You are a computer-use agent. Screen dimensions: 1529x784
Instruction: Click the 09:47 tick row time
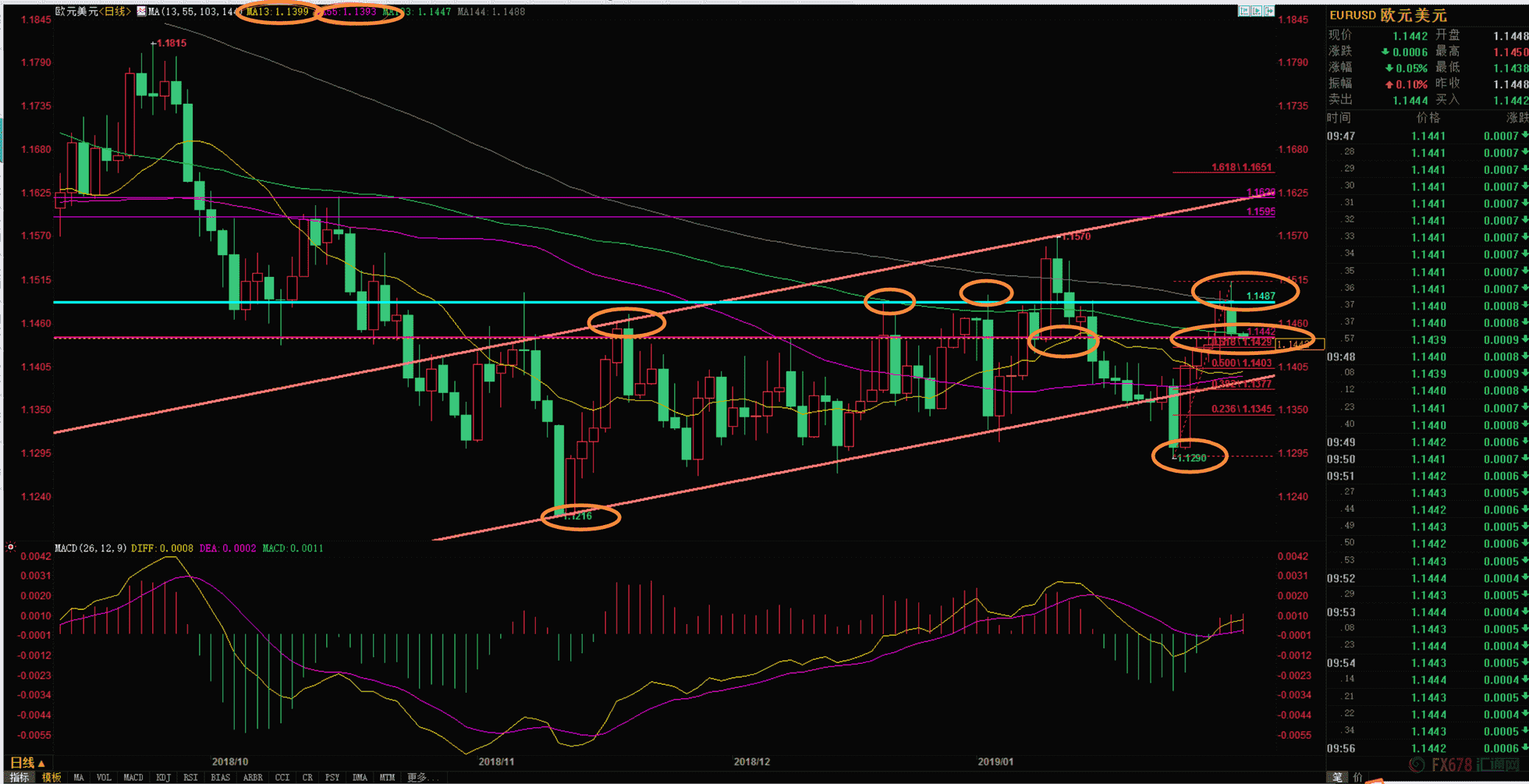pos(1341,136)
